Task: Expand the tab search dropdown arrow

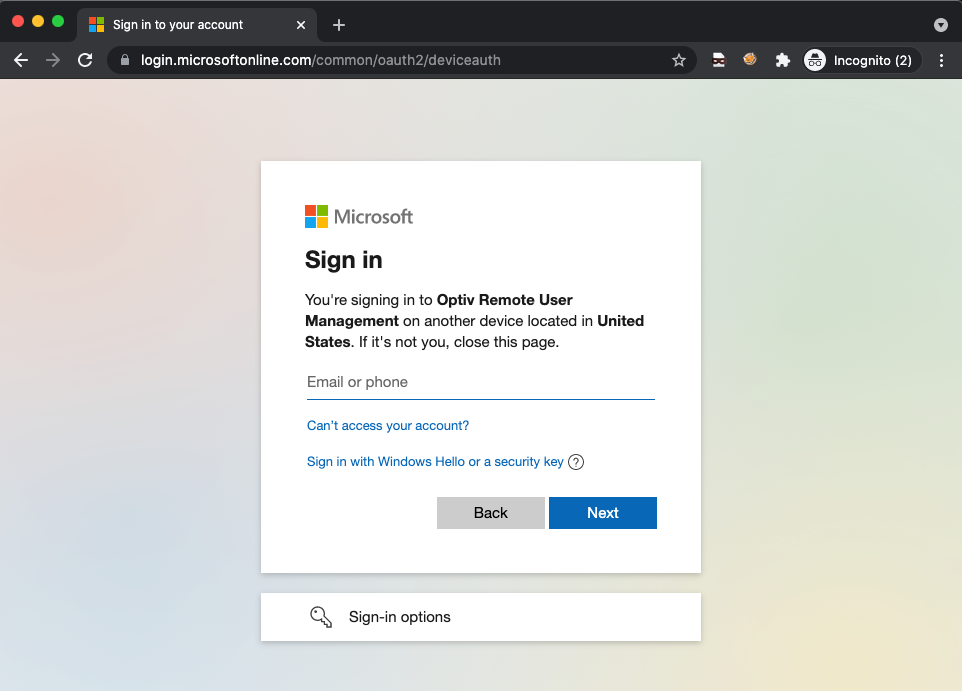Action: 940,25
